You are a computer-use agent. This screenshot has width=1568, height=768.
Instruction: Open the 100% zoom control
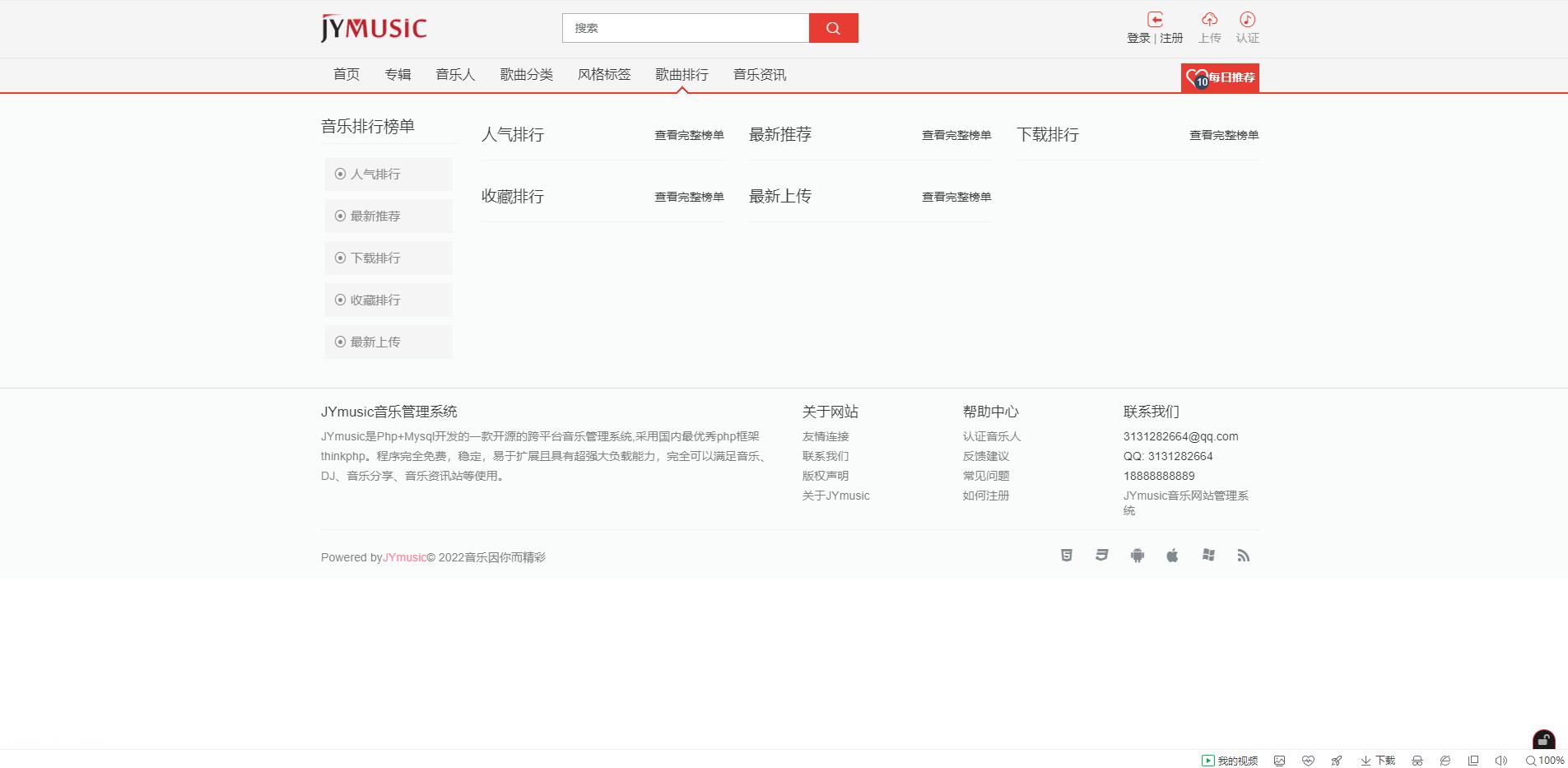pyautogui.click(x=1544, y=761)
